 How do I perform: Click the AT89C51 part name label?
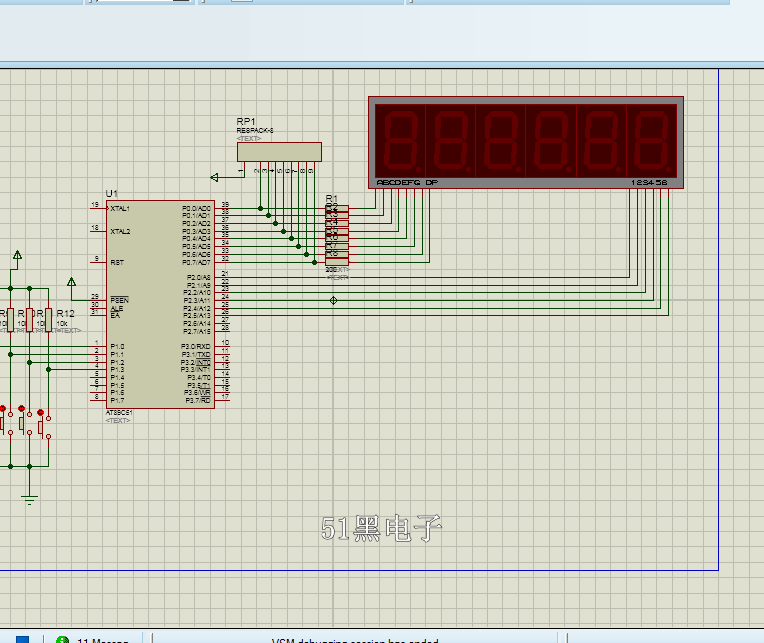[119, 413]
